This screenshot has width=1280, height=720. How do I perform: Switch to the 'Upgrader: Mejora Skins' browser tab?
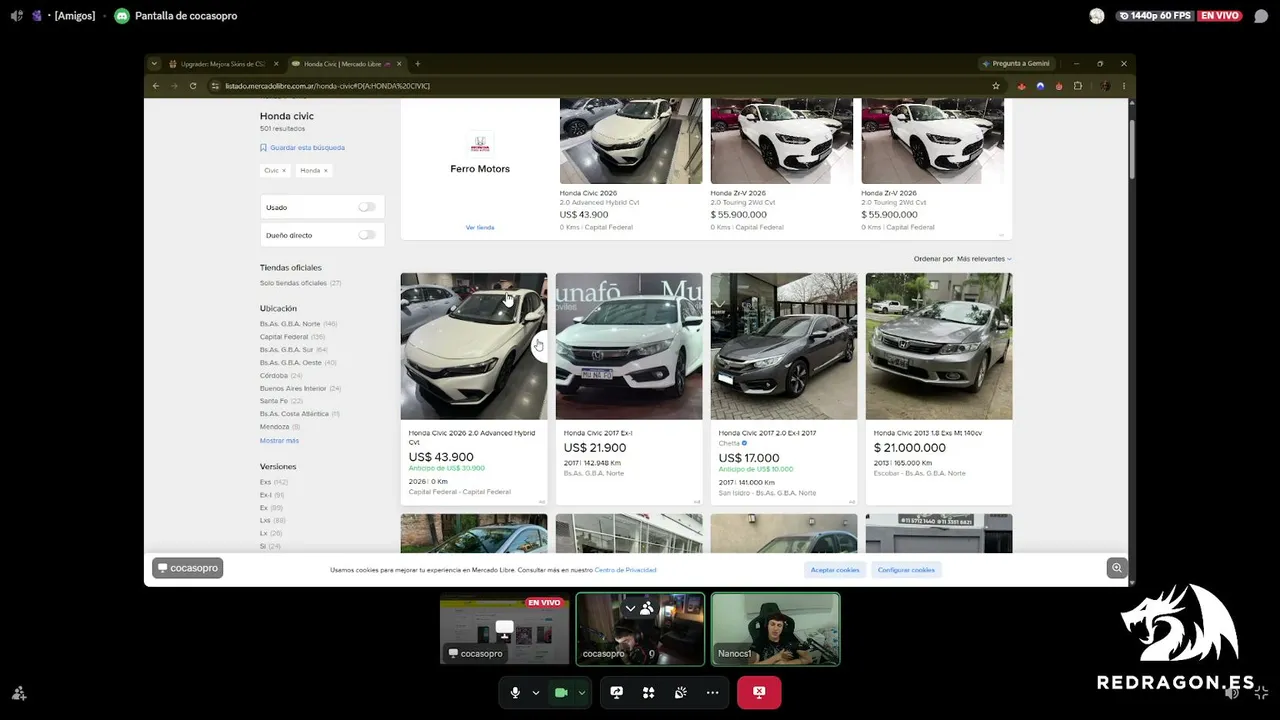point(223,64)
